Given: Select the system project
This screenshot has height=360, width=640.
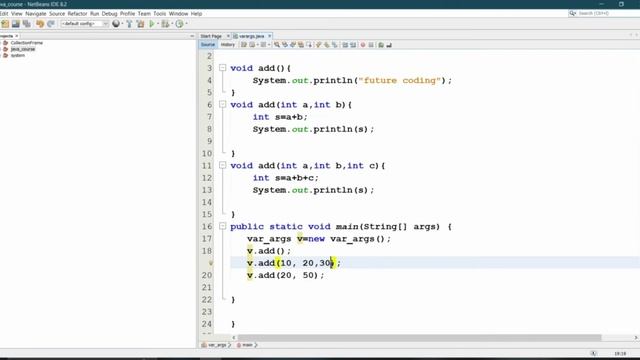Looking at the screenshot, I should point(18,56).
